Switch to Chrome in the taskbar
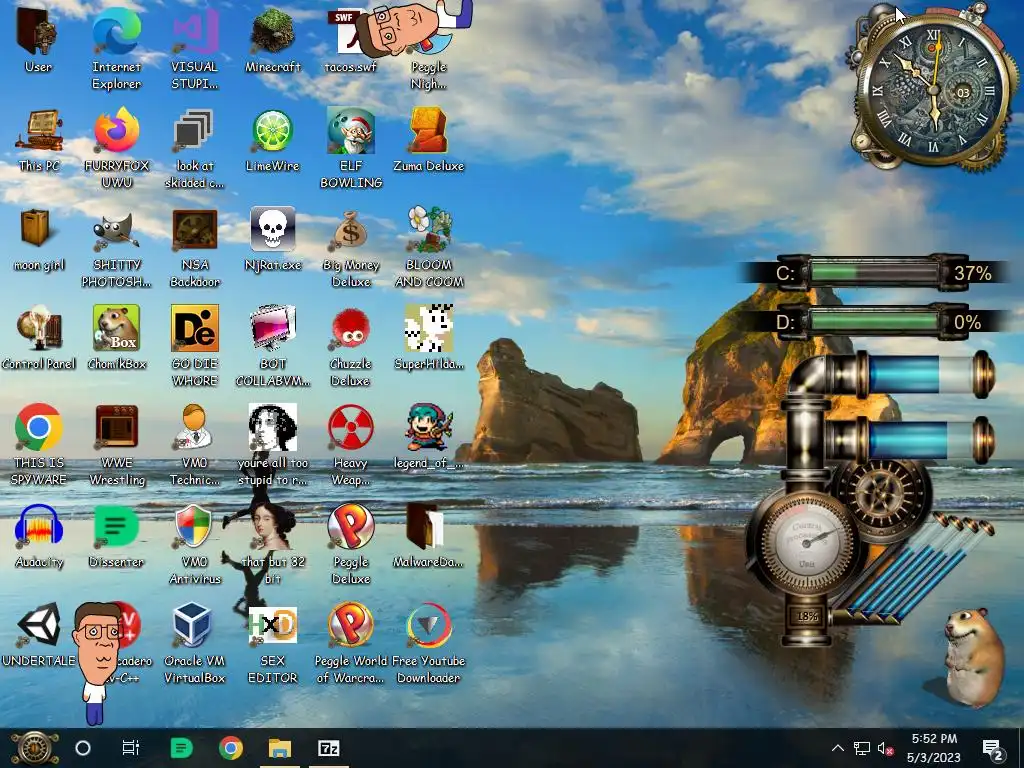 (231, 748)
